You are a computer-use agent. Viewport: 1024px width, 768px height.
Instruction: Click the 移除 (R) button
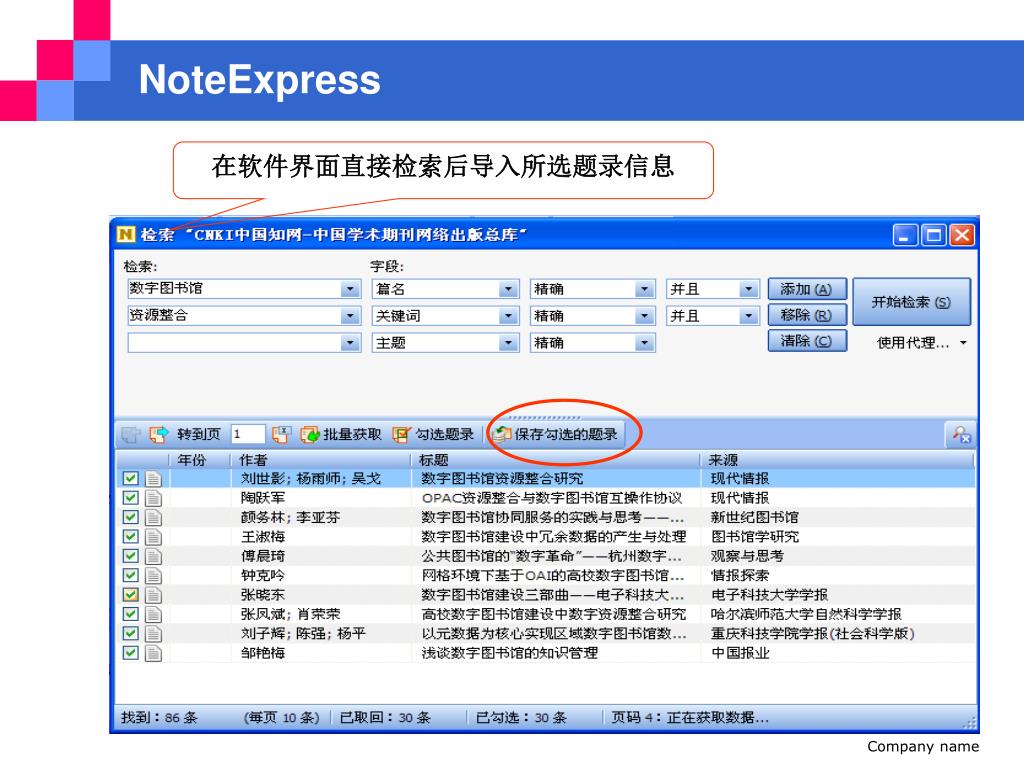(807, 315)
